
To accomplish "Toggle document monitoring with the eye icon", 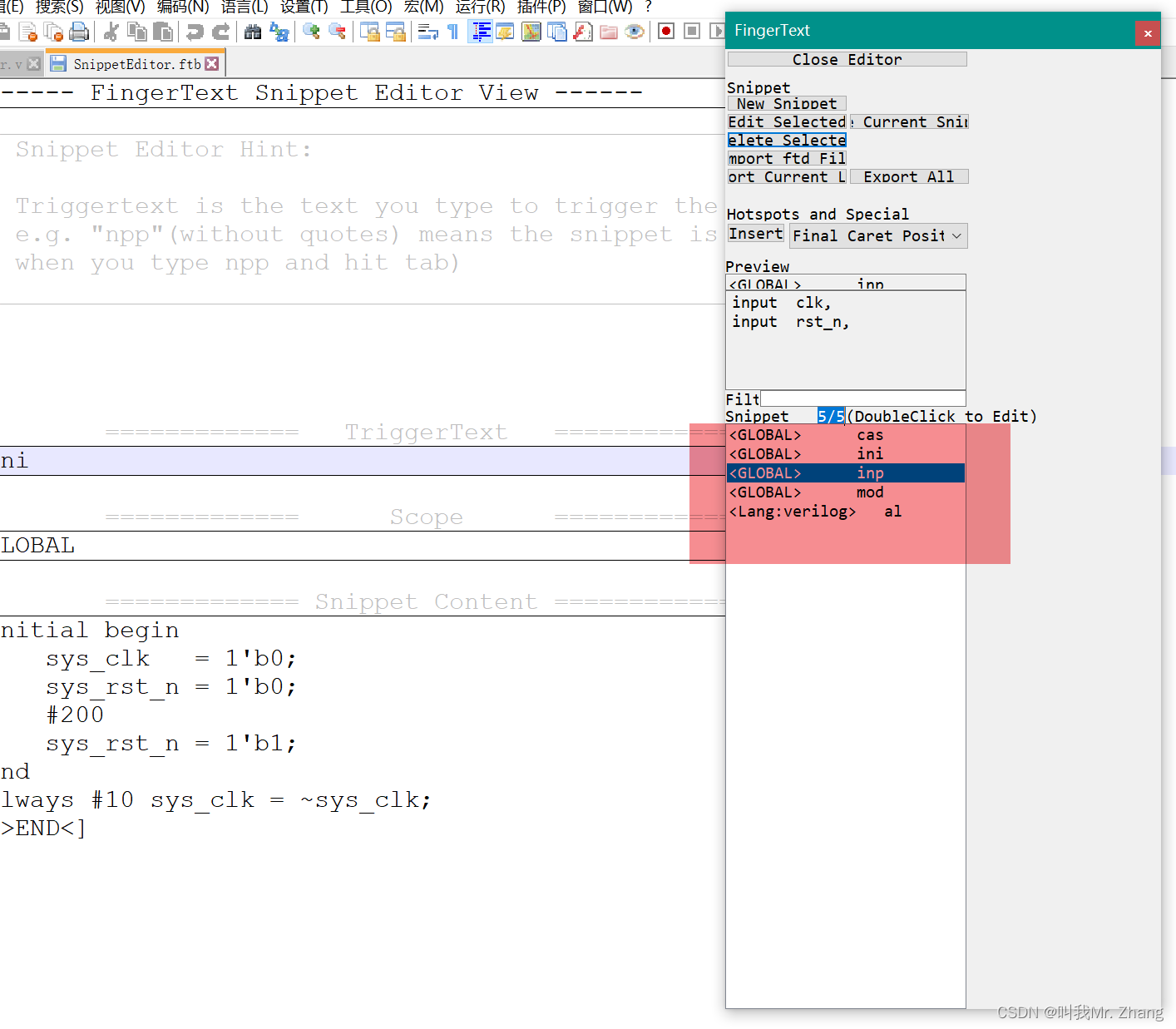I will pyautogui.click(x=634, y=31).
